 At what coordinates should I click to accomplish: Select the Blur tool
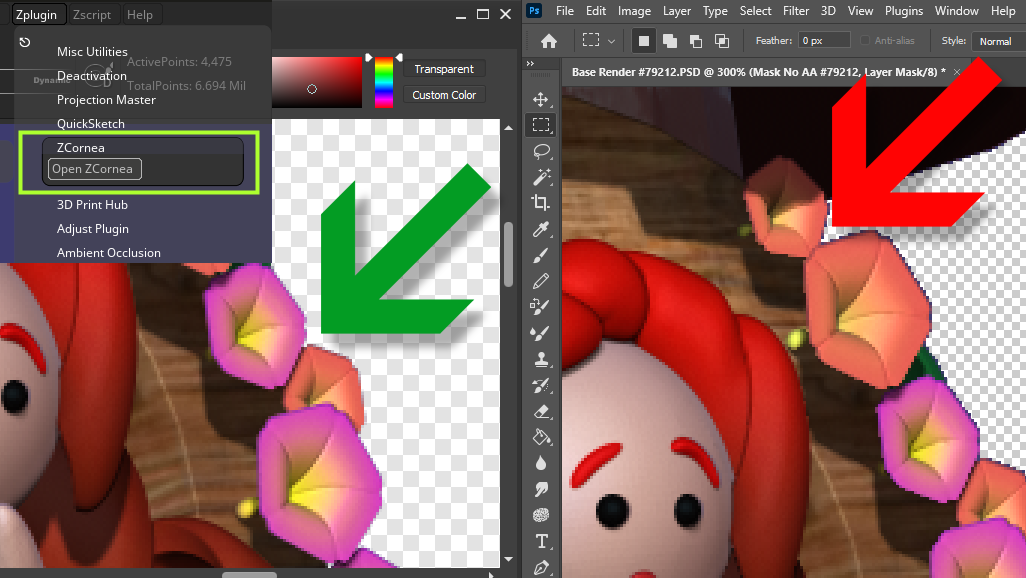540,463
